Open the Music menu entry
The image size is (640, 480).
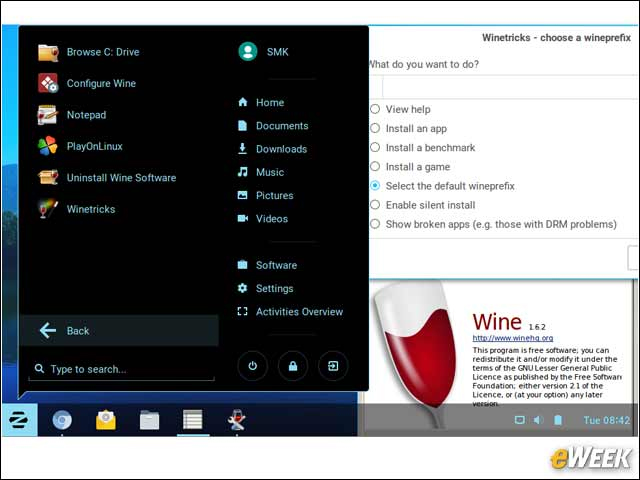click(270, 172)
